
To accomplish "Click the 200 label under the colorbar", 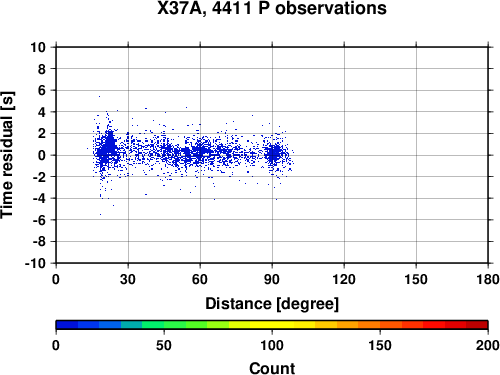I will (488, 345).
